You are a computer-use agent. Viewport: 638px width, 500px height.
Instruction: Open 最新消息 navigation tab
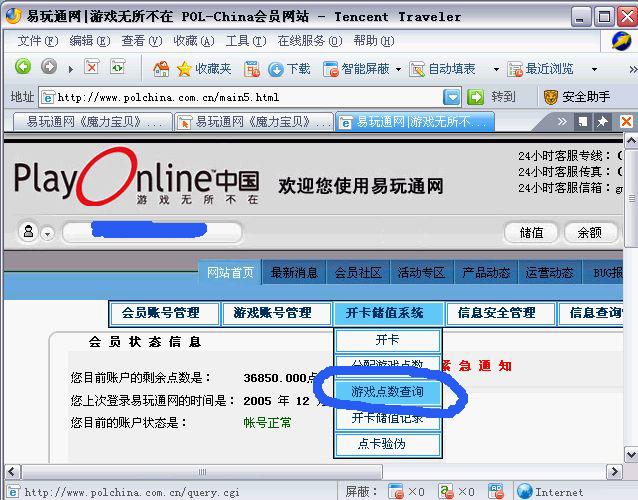tap(294, 272)
